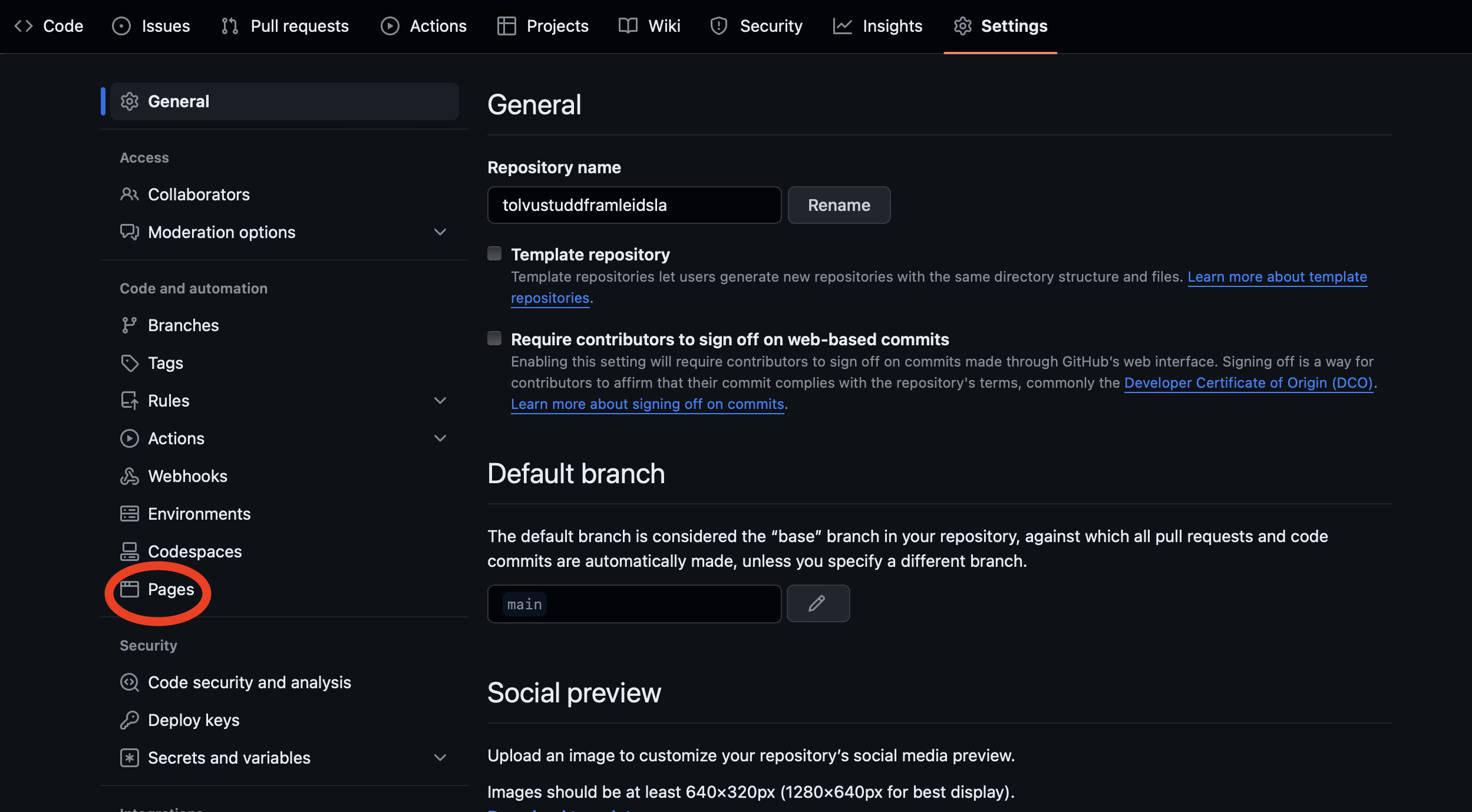Screen dimensions: 1472x812
Task: Click the Insights graph icon
Action: click(842, 26)
